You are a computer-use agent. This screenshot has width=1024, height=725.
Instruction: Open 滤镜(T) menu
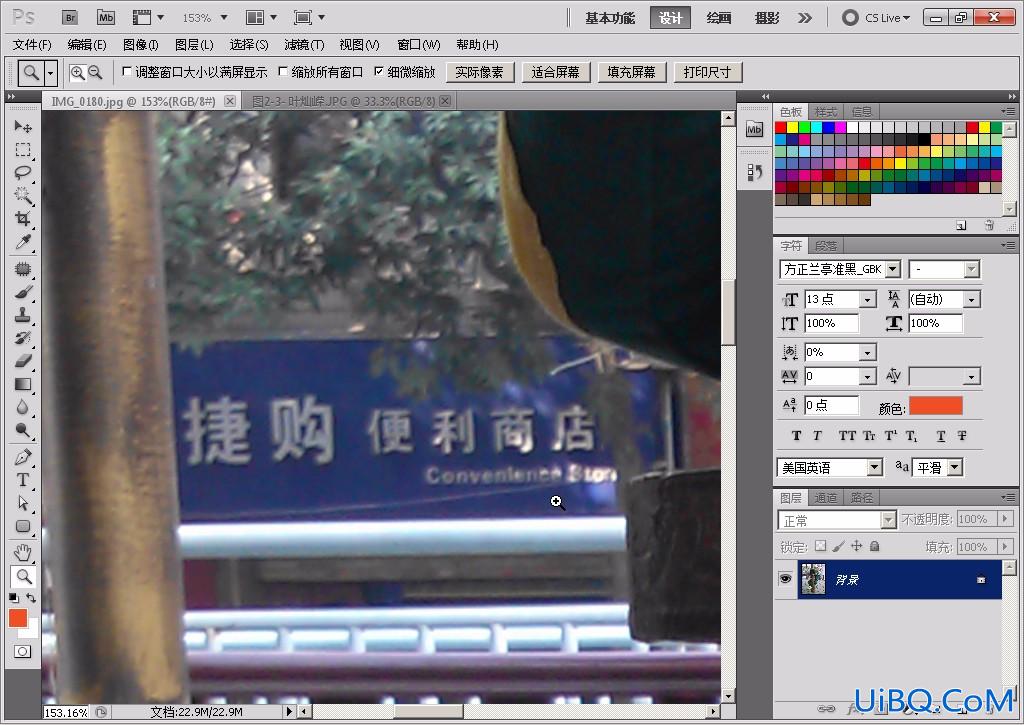click(304, 44)
